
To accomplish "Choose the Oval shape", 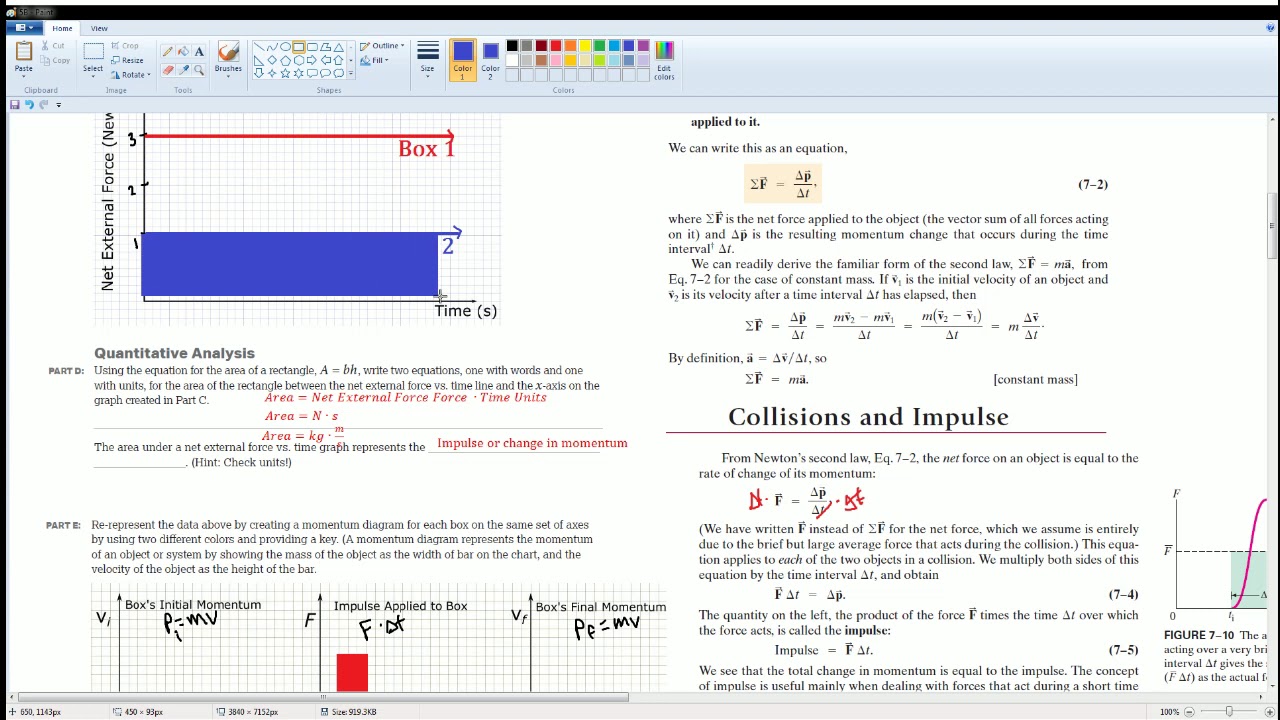I will tap(285, 47).
